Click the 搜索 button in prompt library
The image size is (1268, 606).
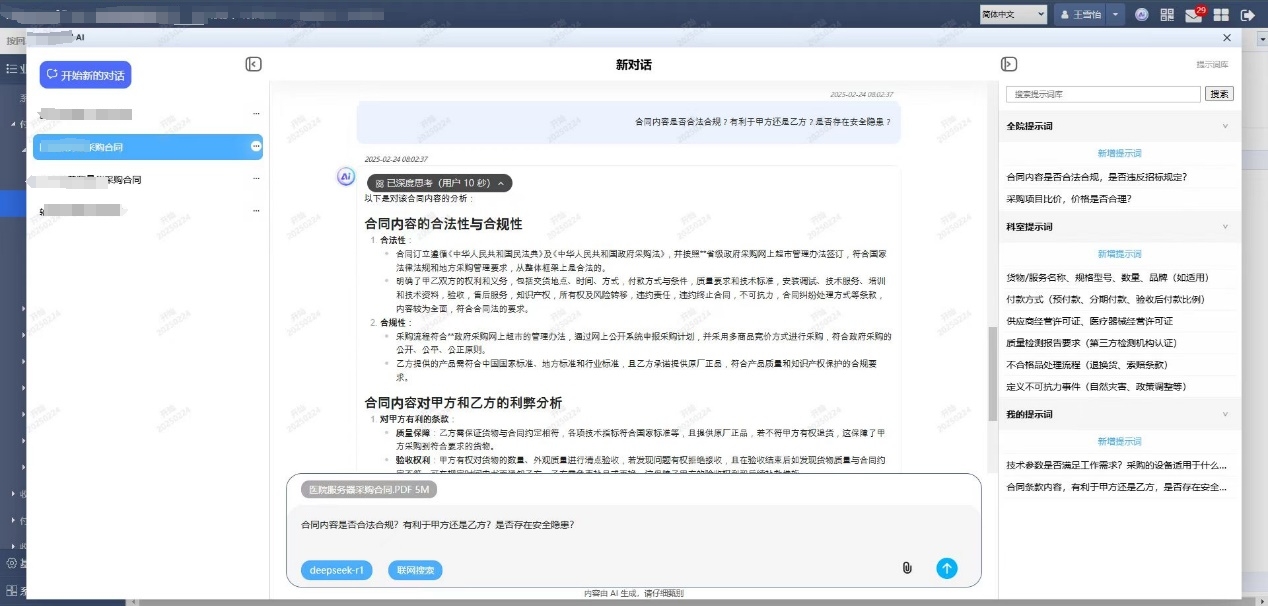point(1220,94)
